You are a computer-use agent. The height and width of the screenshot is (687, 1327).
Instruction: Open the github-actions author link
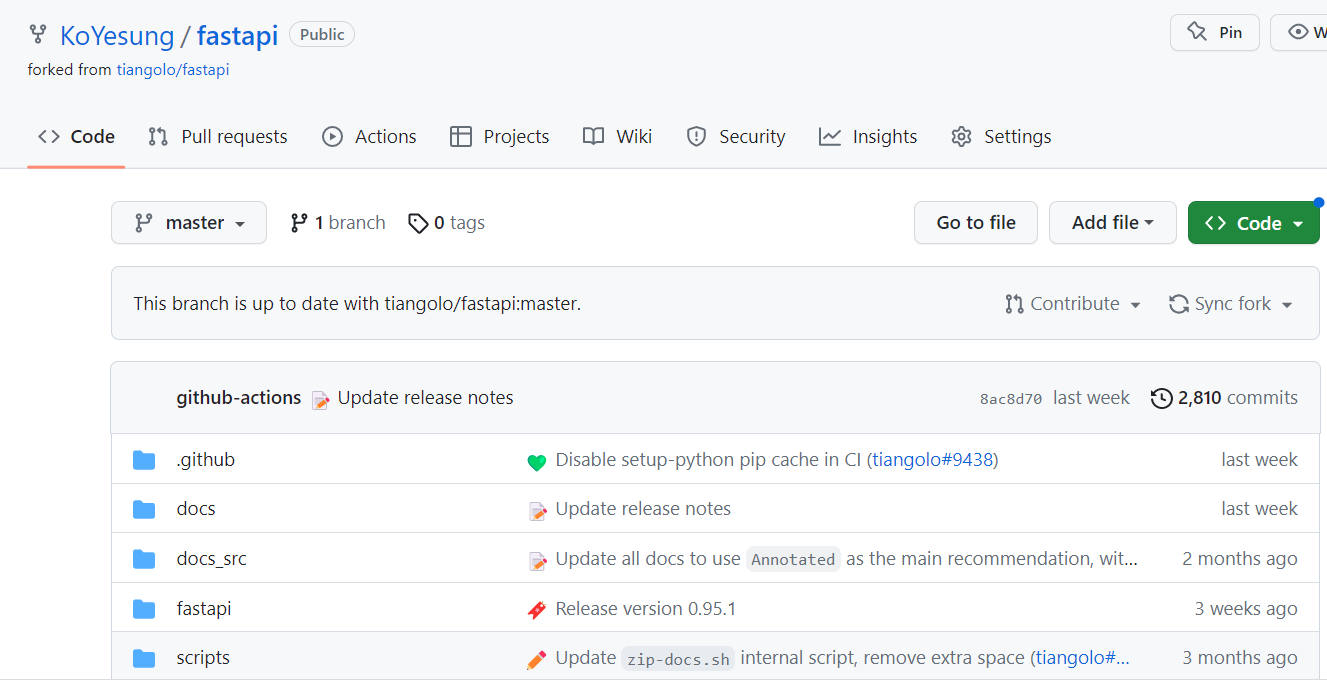point(239,398)
